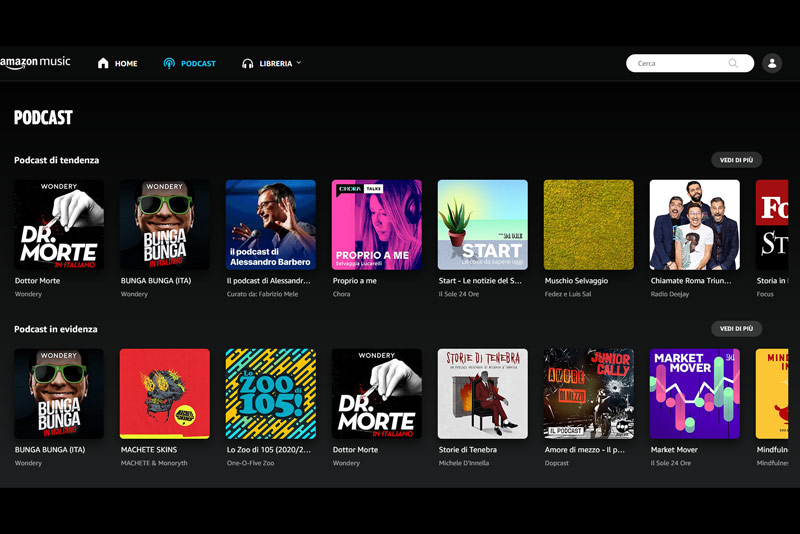Click Podcast di tendenza section heading
800x534 pixels.
pos(57,160)
